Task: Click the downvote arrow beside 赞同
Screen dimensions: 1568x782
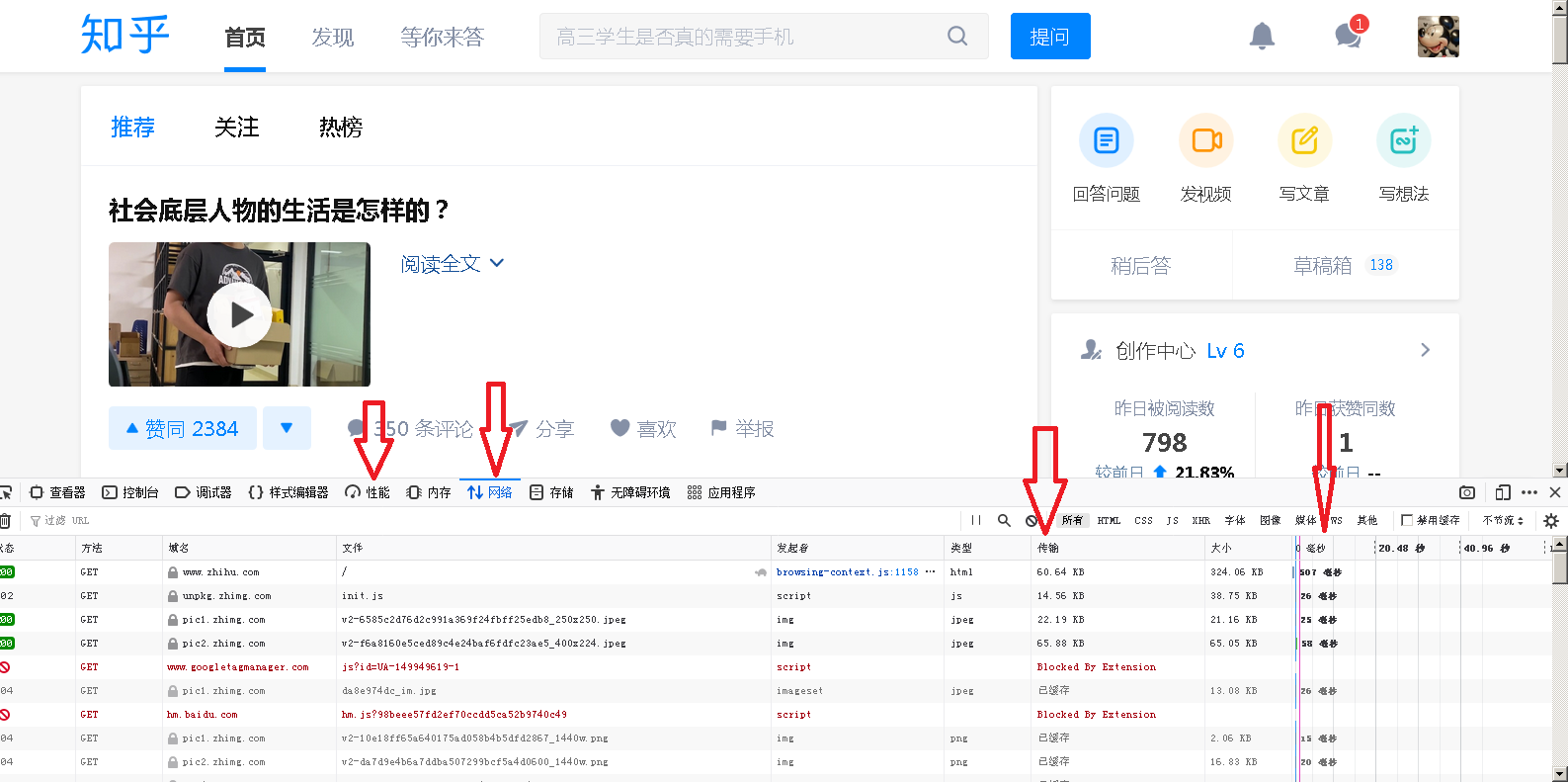Action: 287,428
